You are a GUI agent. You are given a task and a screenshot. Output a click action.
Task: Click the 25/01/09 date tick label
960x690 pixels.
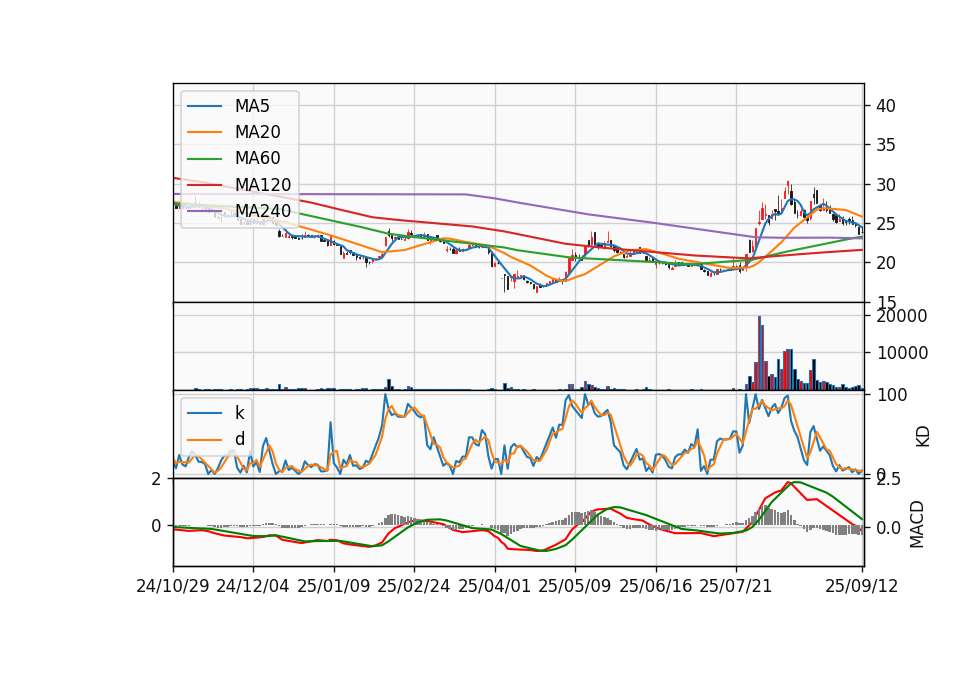click(x=334, y=586)
